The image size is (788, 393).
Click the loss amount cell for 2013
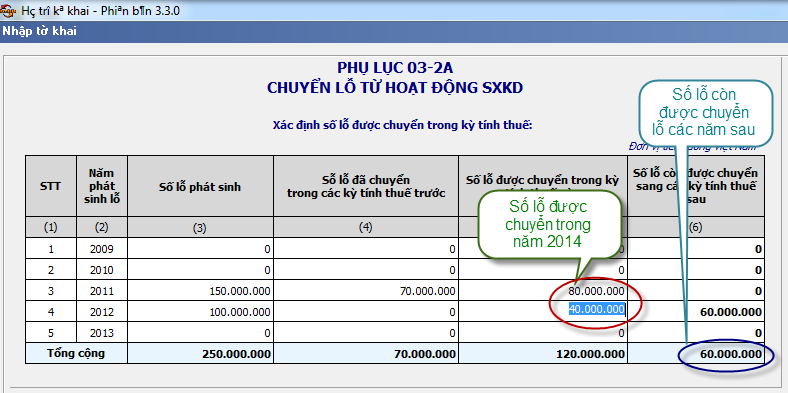tap(201, 333)
